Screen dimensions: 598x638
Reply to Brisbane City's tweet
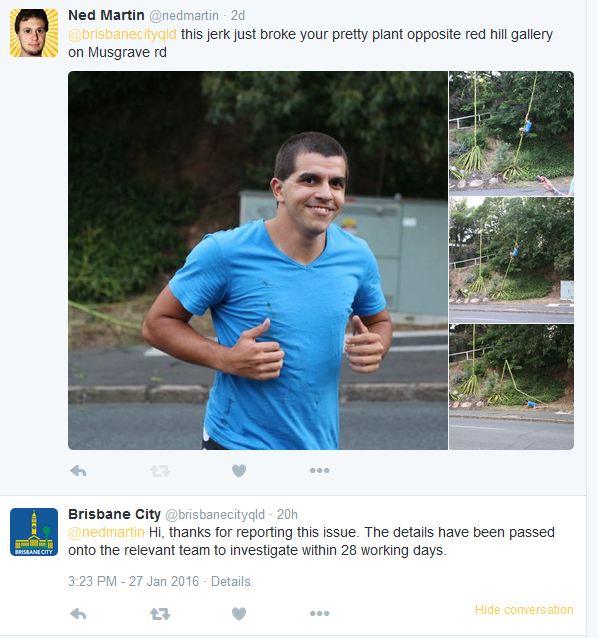[x=78, y=614]
